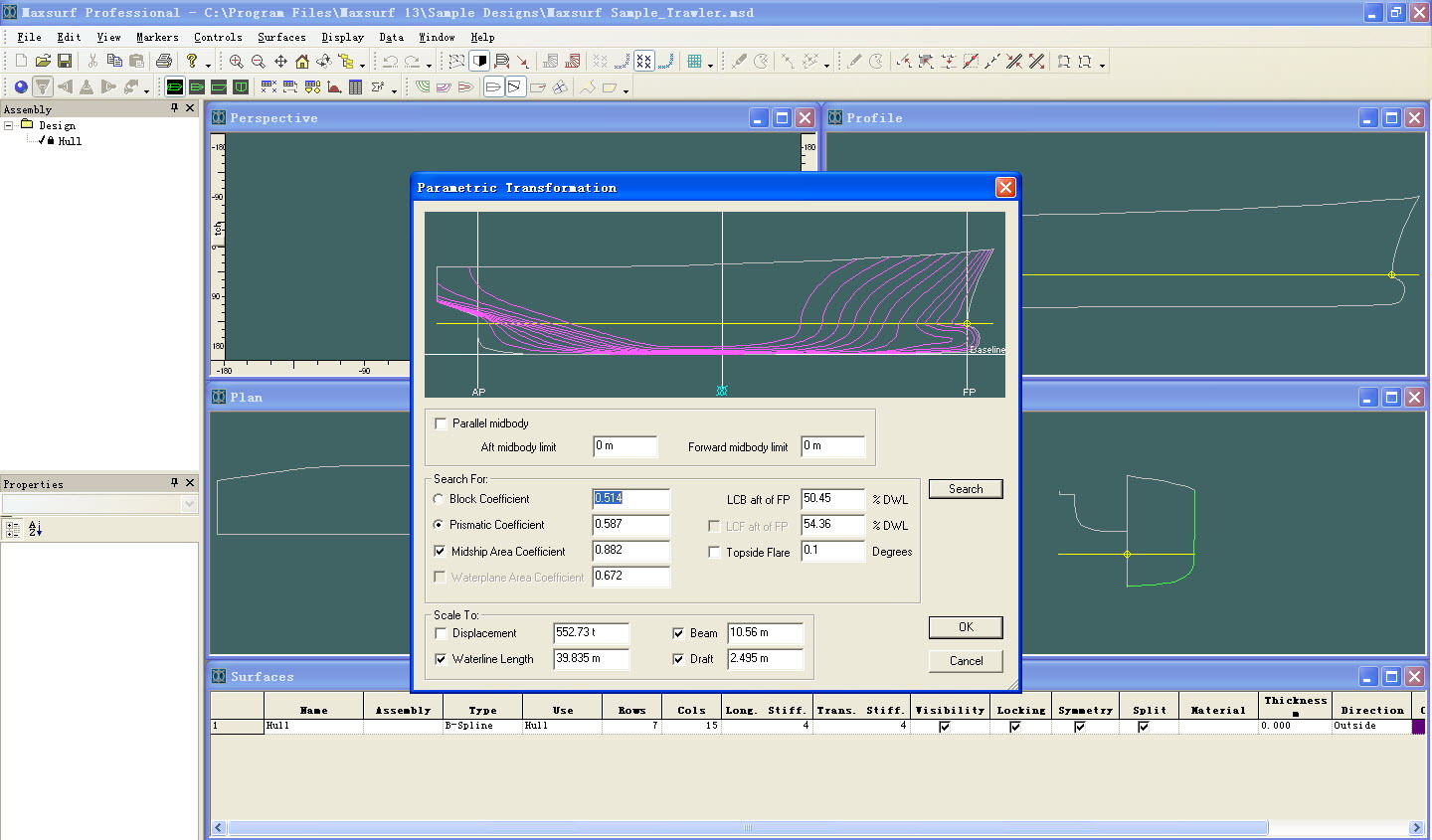Viewport: 1432px width, 840px height.
Task: Open the dropdown arrow after the Assembly tree icon
Action: click(x=362, y=65)
